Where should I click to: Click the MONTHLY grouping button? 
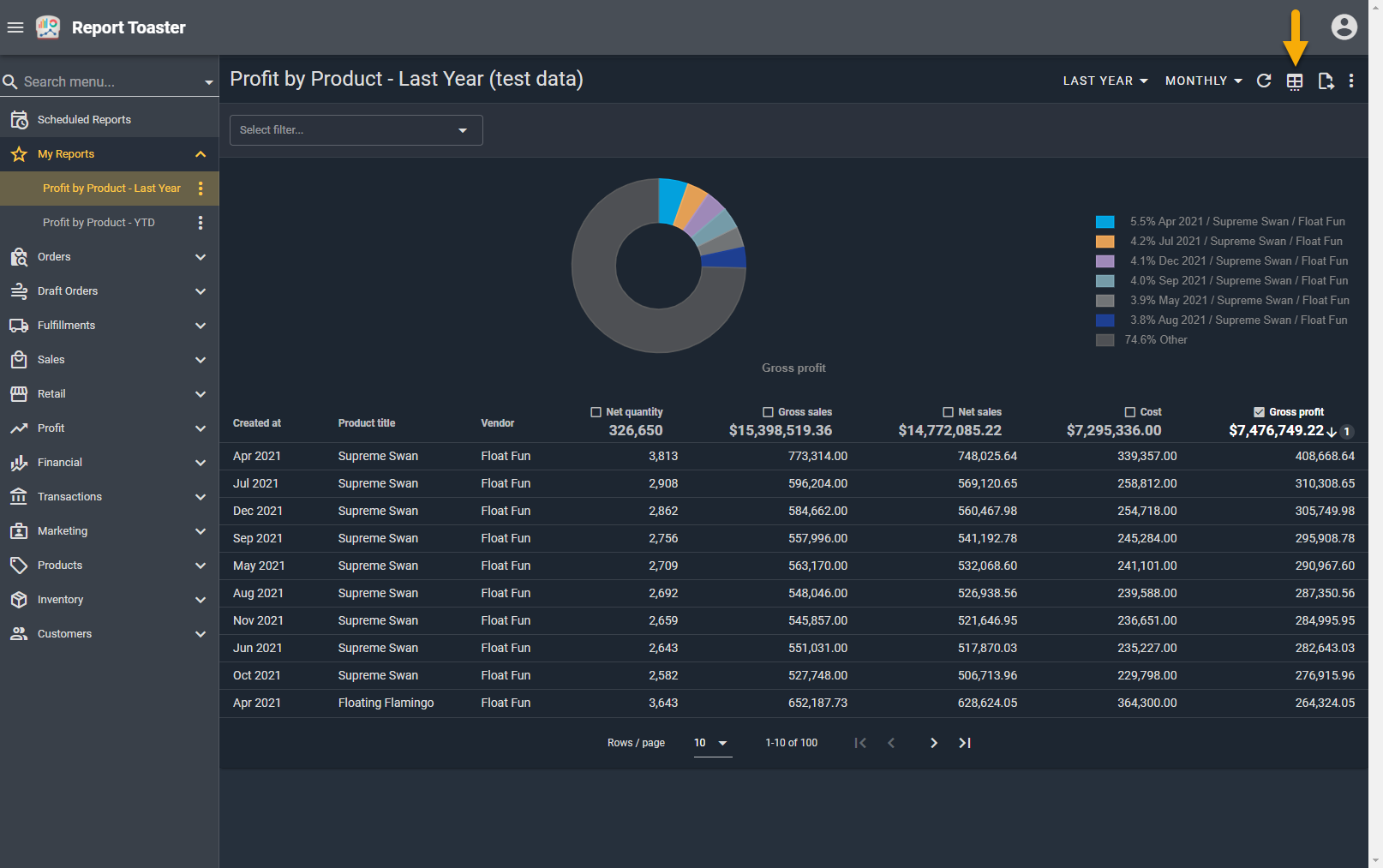(1203, 81)
